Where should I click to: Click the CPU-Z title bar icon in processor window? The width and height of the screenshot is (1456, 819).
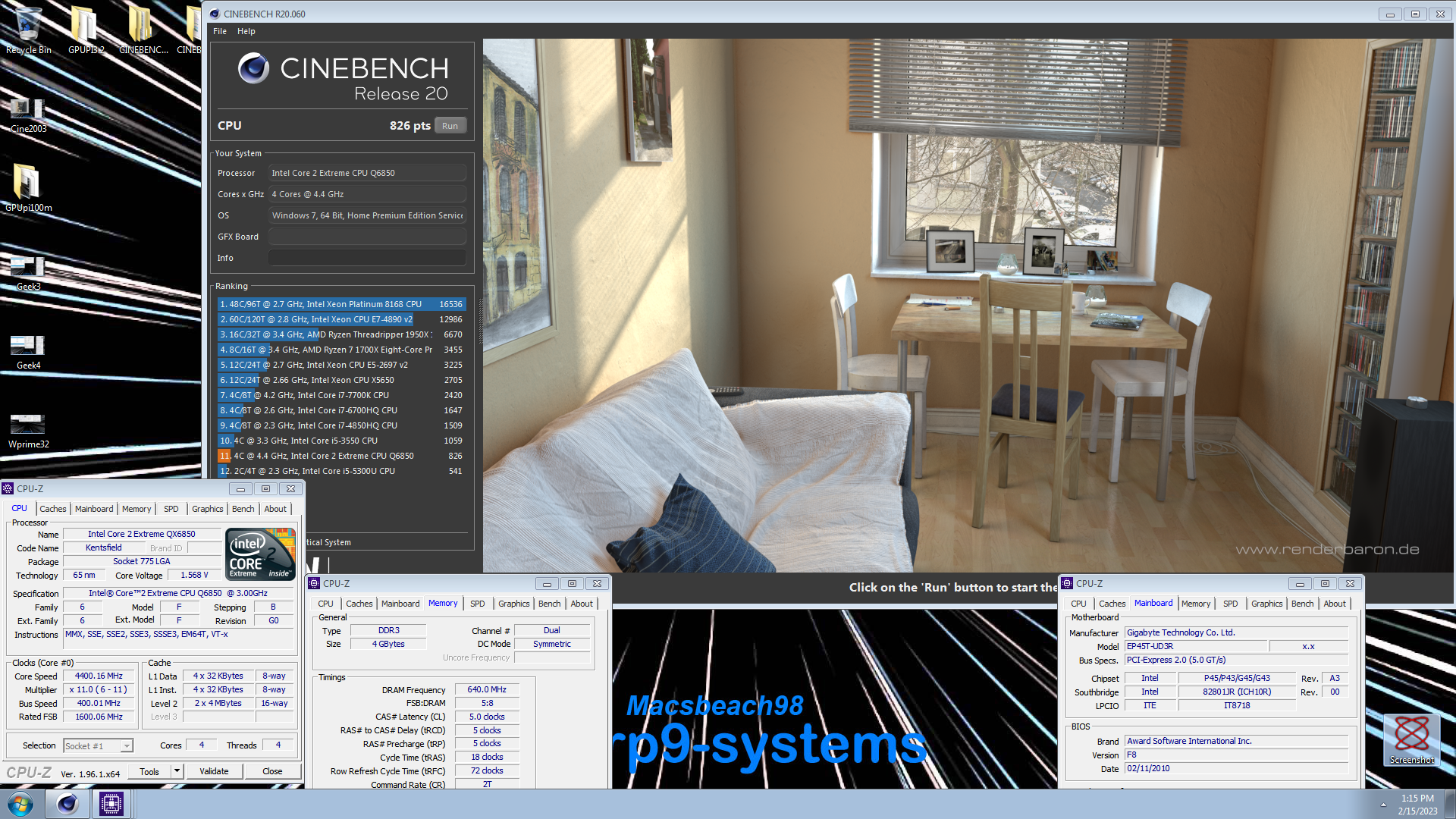[x=8, y=488]
